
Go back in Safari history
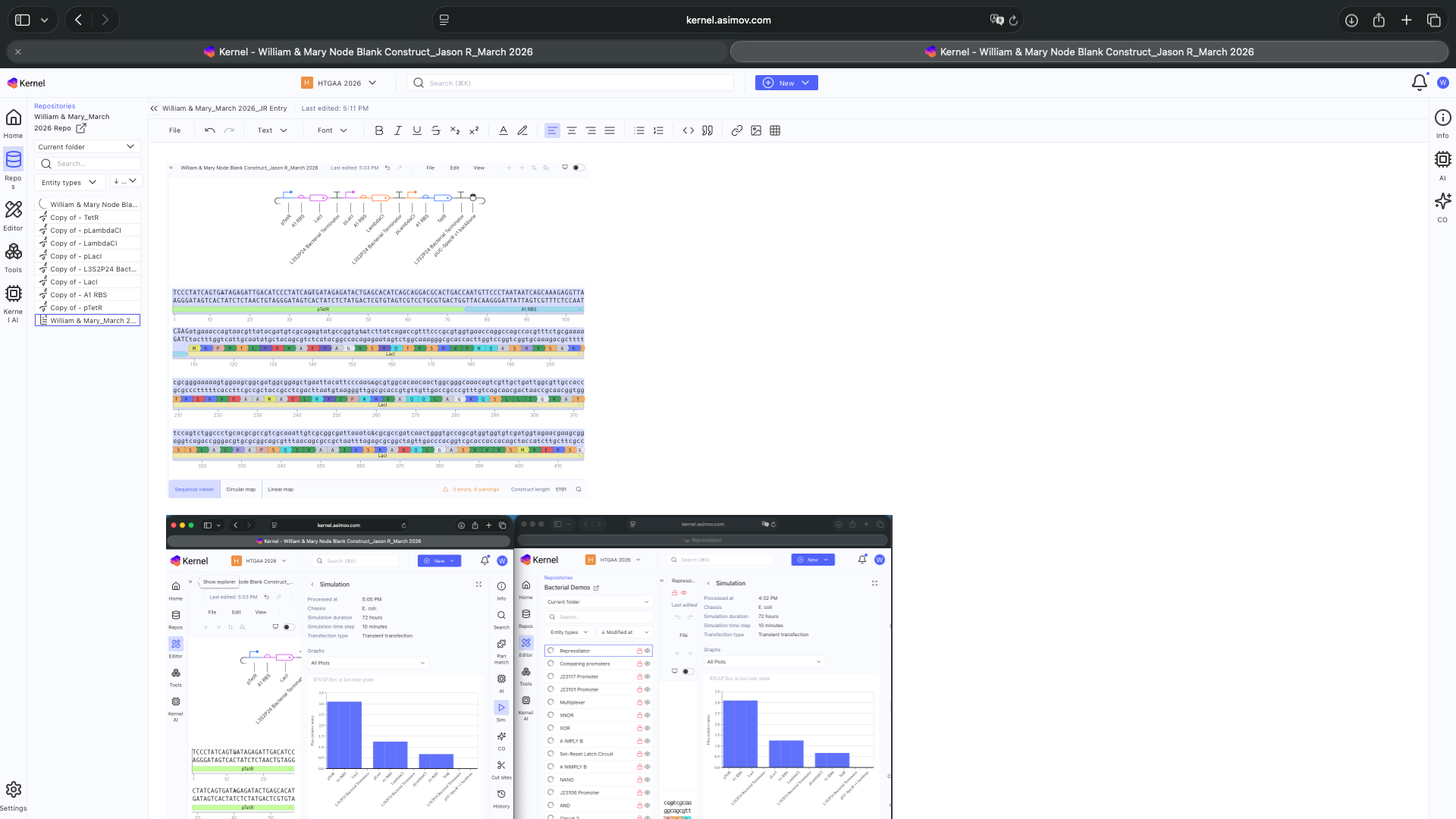tap(79, 20)
